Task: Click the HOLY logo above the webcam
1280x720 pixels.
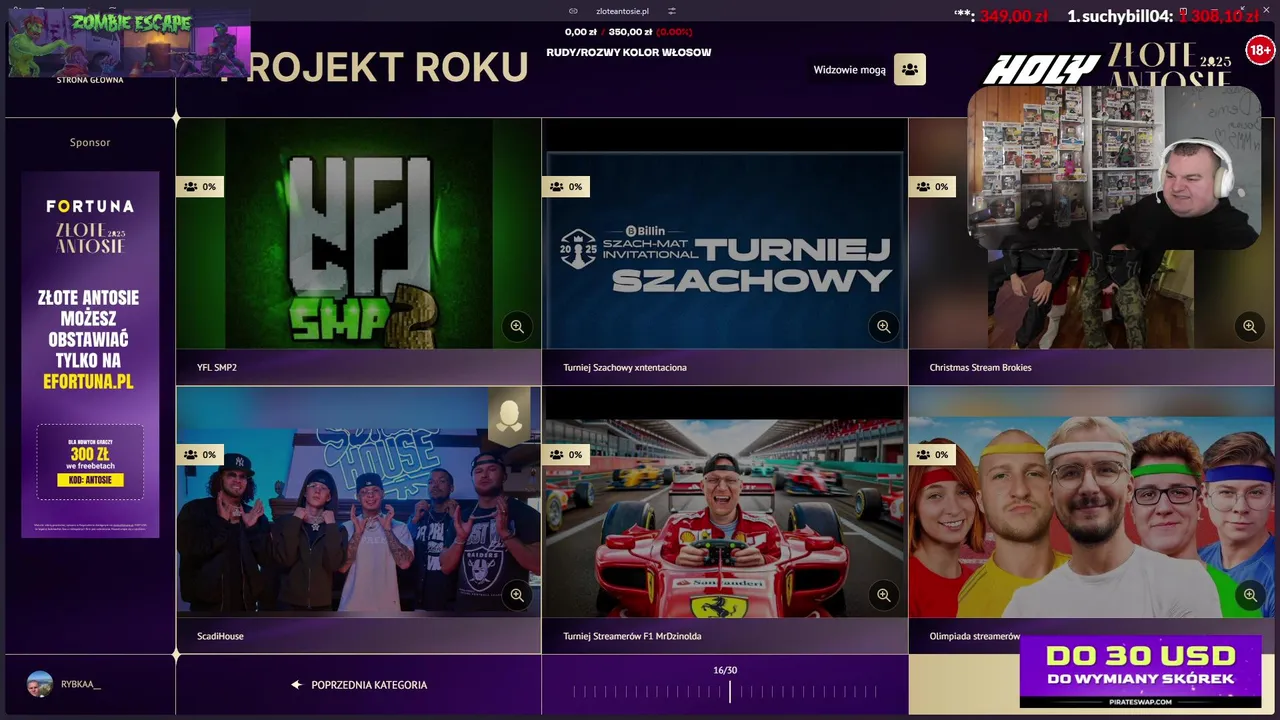Action: click(x=1041, y=69)
